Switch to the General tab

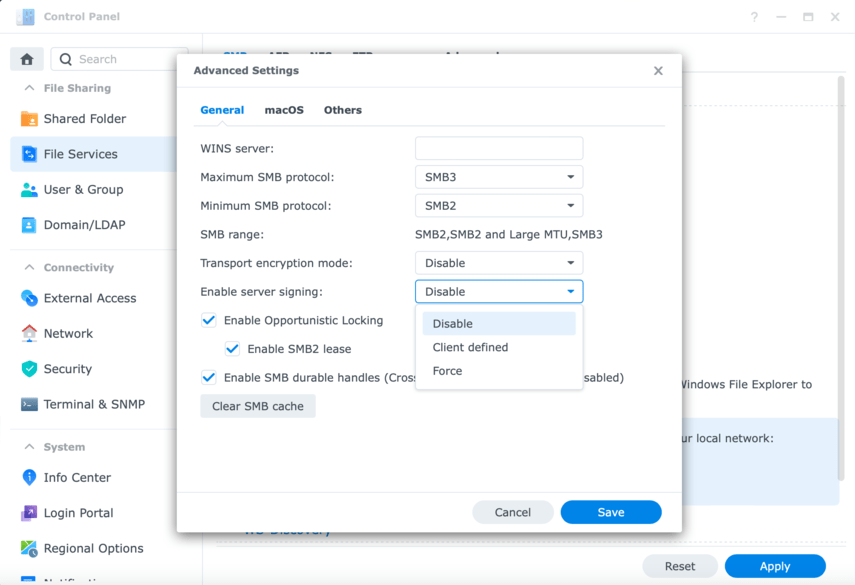[x=222, y=110]
